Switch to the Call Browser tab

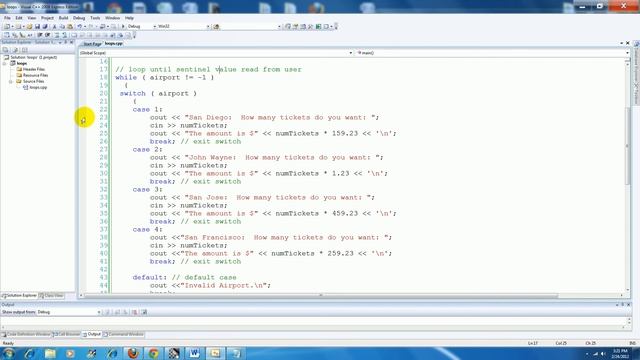coord(67,334)
